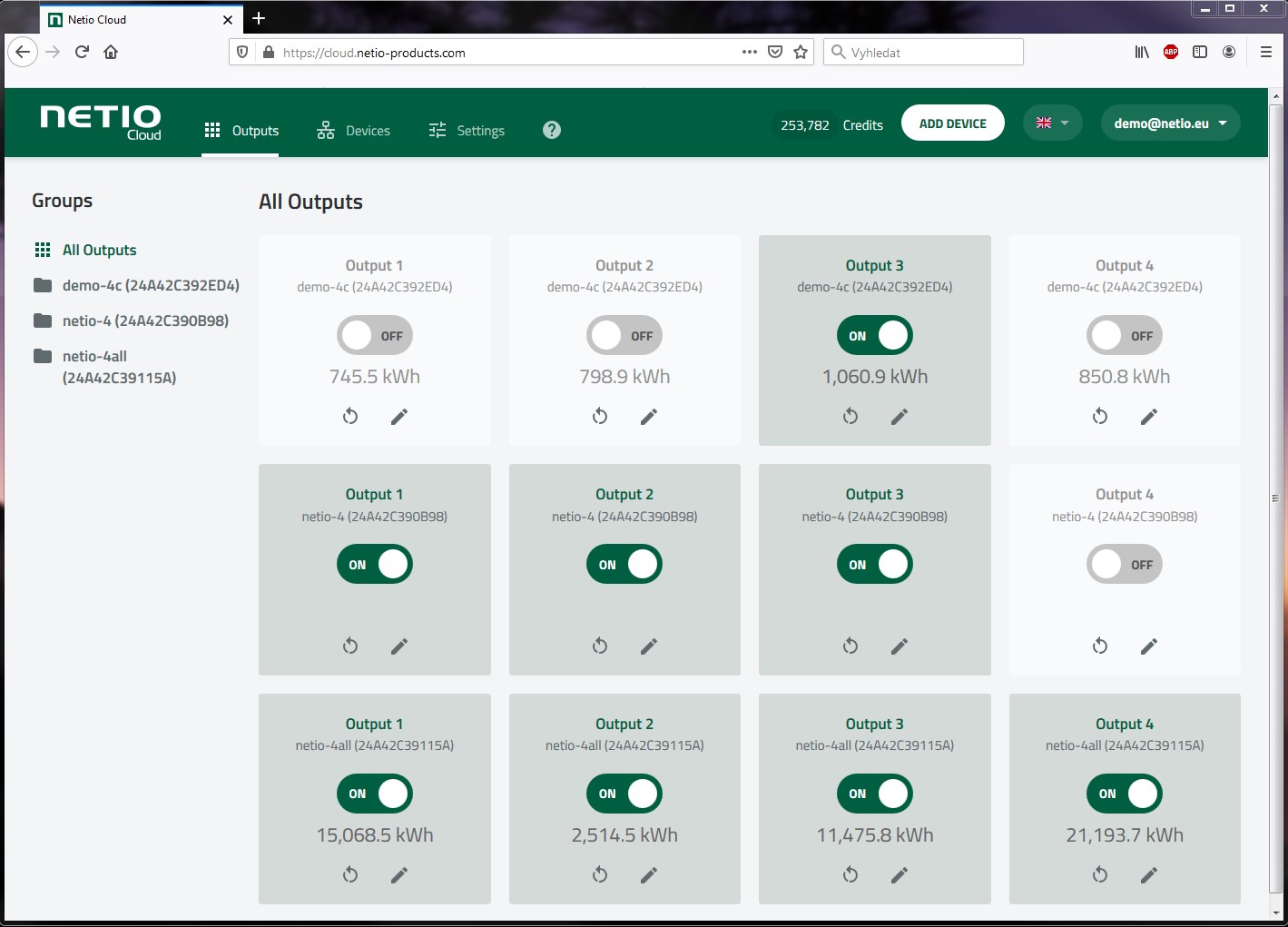Viewport: 1288px width, 927px height.
Task: Open the netio-4 (24A42C390B98) group
Action: [x=131, y=321]
